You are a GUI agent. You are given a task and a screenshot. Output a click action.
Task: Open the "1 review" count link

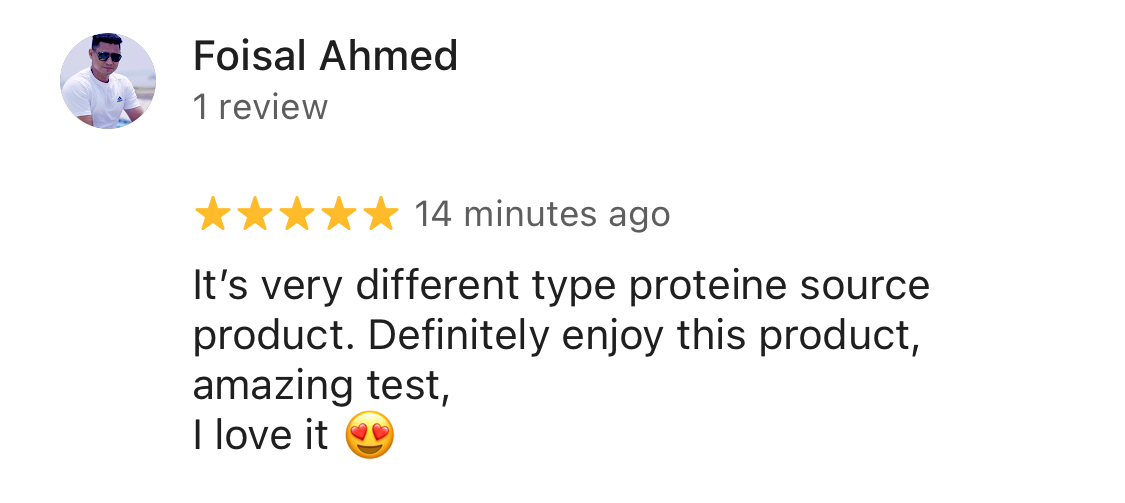tap(260, 107)
